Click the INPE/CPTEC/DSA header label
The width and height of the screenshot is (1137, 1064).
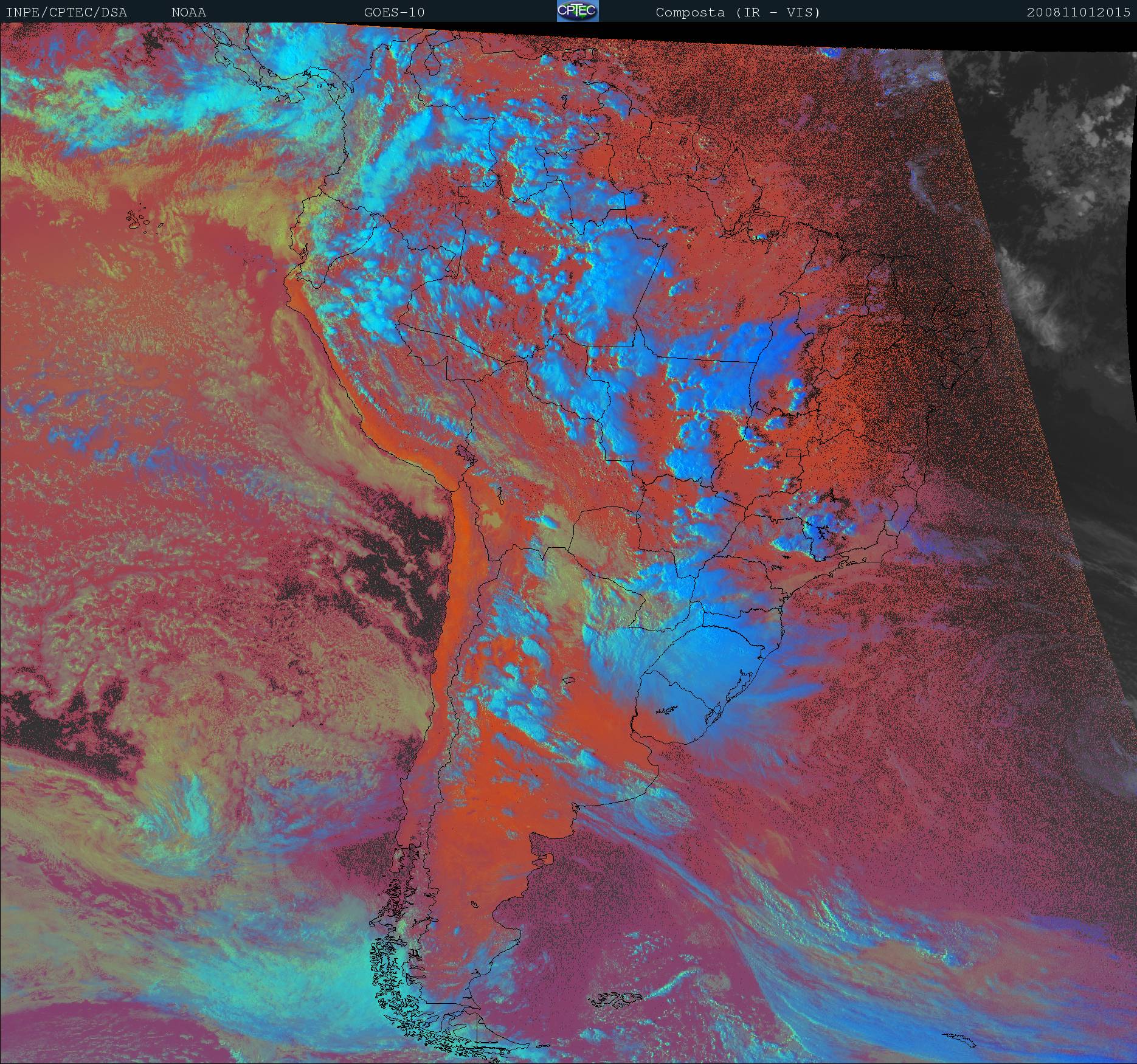tap(66, 12)
